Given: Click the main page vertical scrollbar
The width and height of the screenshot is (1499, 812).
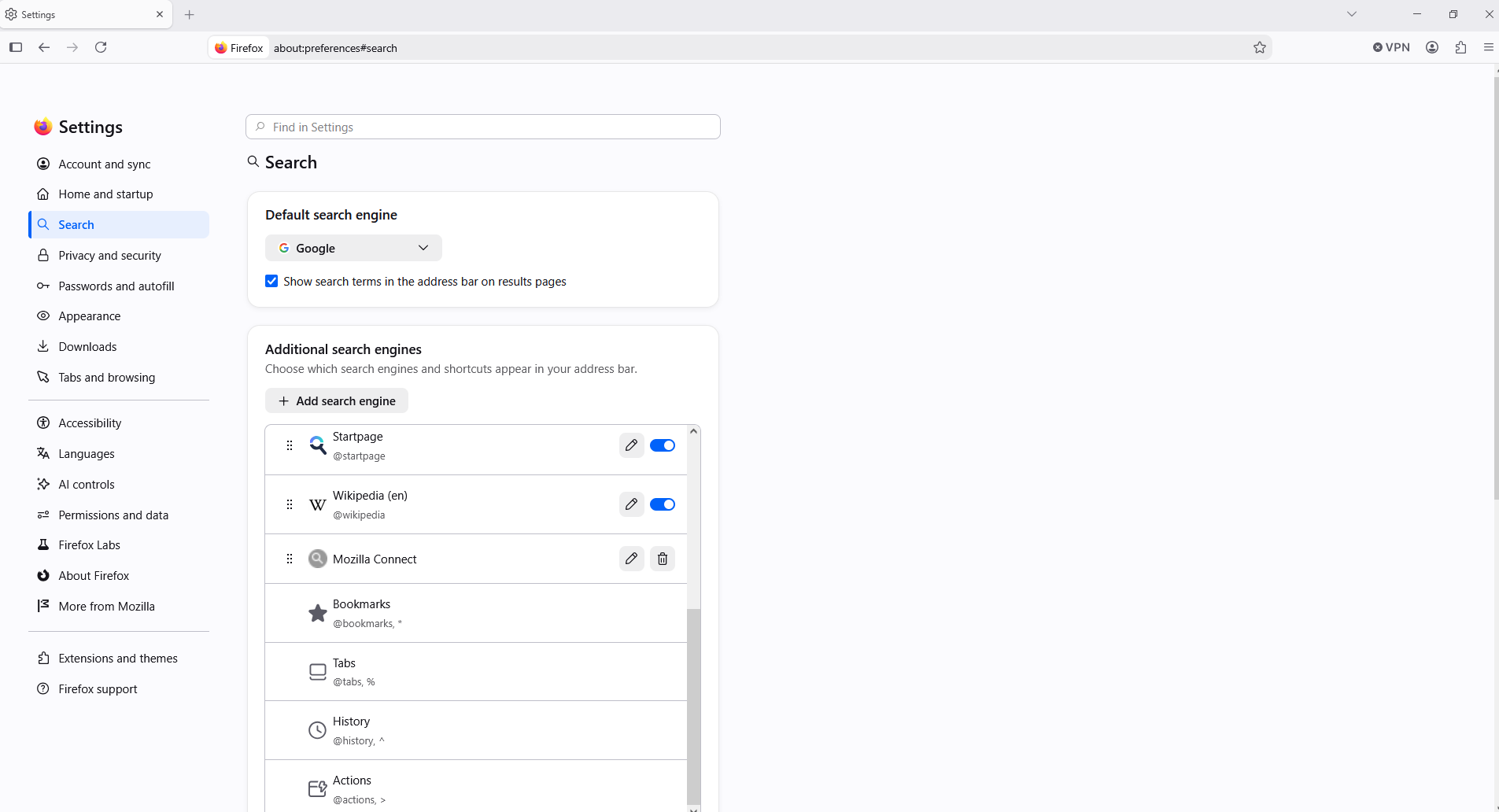Looking at the screenshot, I should point(1496,287).
